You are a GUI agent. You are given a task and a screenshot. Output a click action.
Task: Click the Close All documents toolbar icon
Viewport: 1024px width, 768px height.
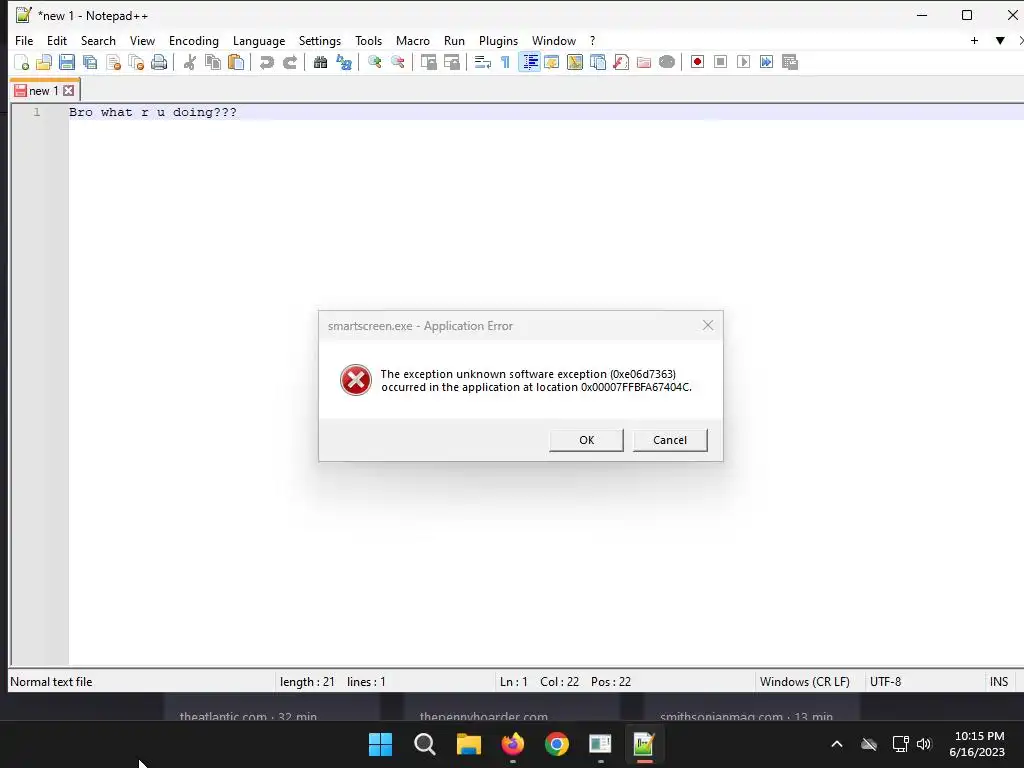(x=136, y=62)
